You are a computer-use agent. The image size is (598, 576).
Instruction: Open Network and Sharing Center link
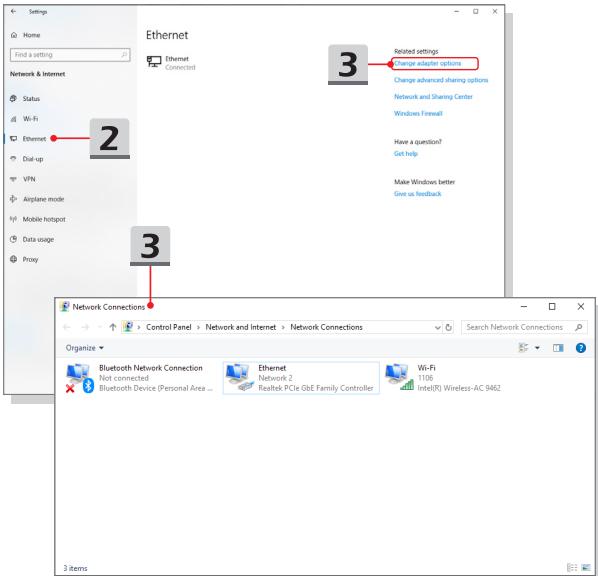tap(433, 97)
